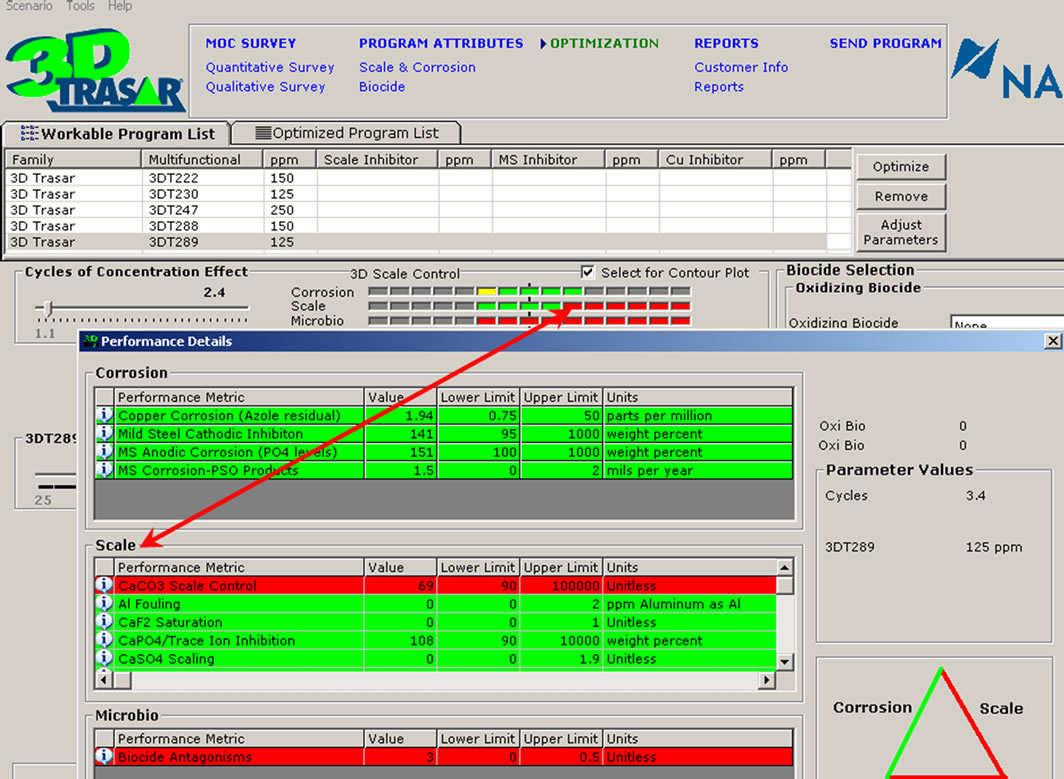Screen dimensions: 1064x779
Task: Open info for MS Corrosion-PSO Products
Action: coord(104,470)
